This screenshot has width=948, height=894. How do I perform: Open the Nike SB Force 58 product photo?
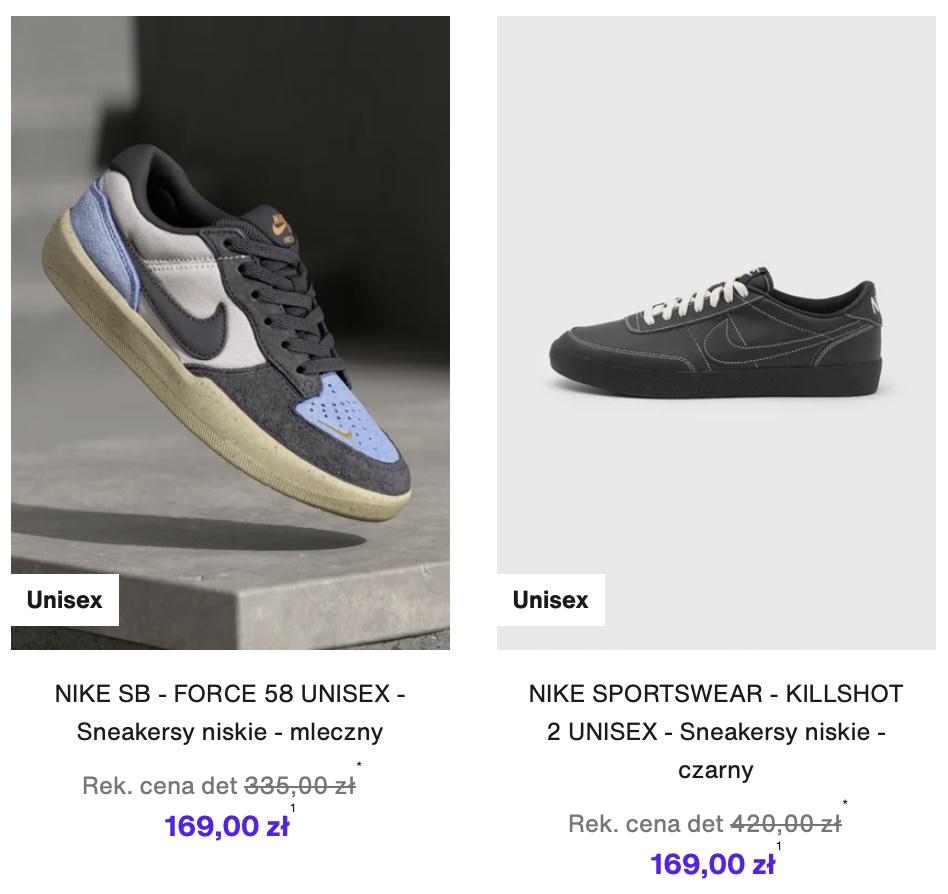[x=230, y=332]
